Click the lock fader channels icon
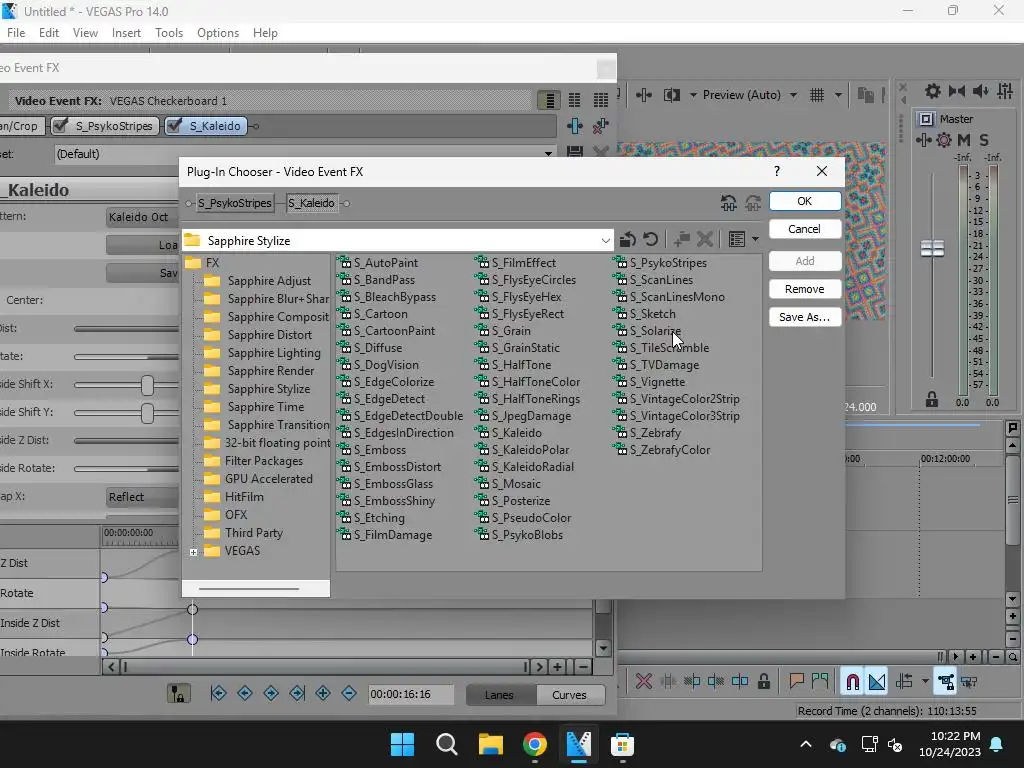Image resolution: width=1024 pixels, height=768 pixels. [932, 399]
